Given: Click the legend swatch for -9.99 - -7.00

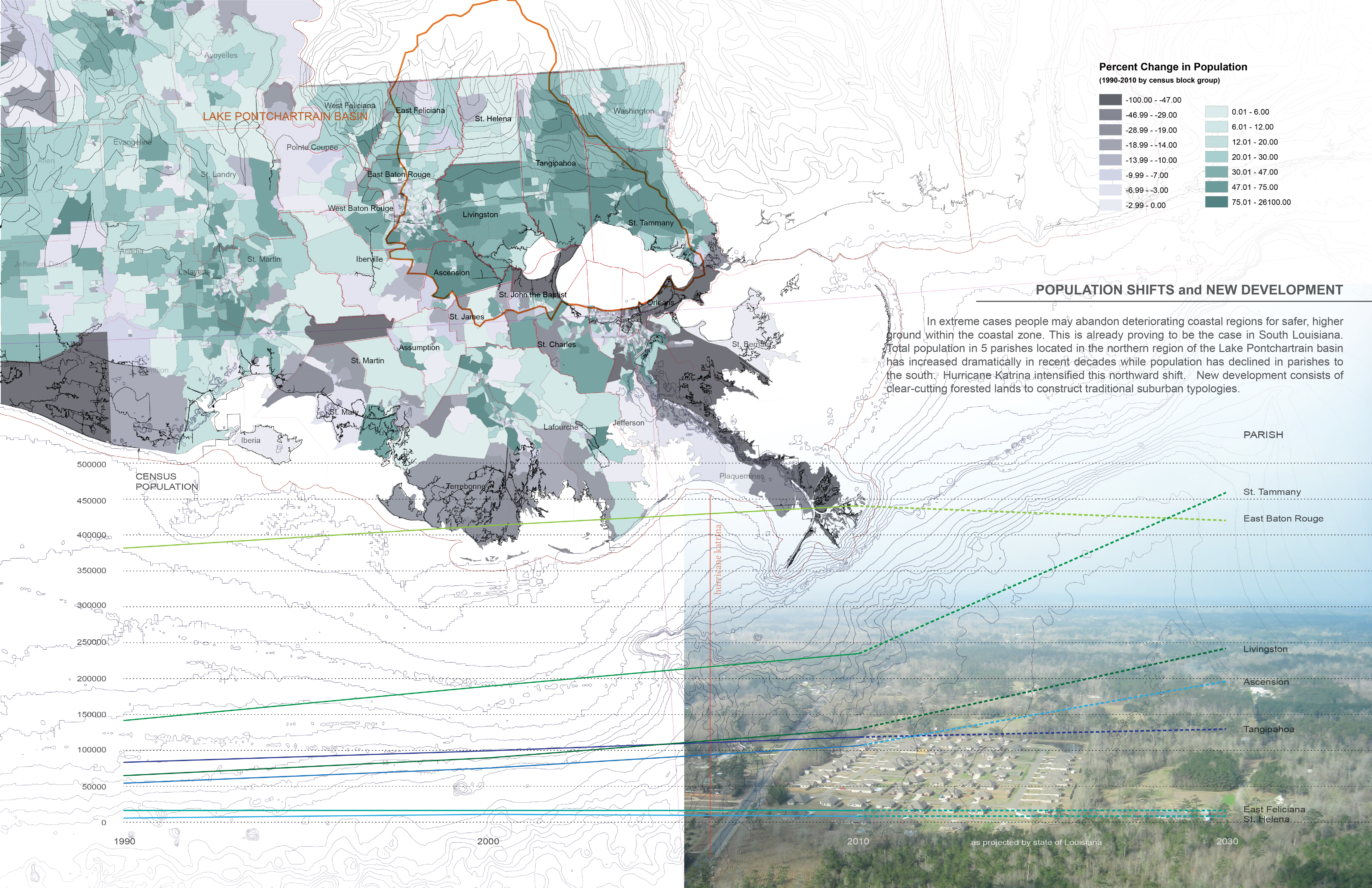Looking at the screenshot, I should click(x=1110, y=175).
